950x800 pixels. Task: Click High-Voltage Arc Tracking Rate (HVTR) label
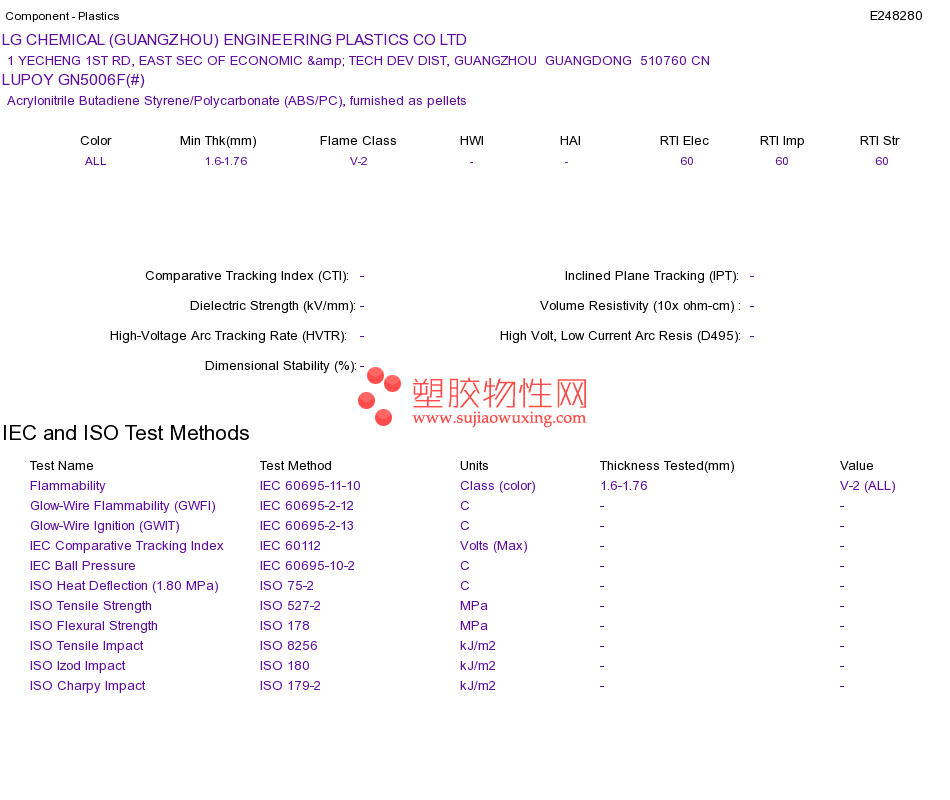228,336
